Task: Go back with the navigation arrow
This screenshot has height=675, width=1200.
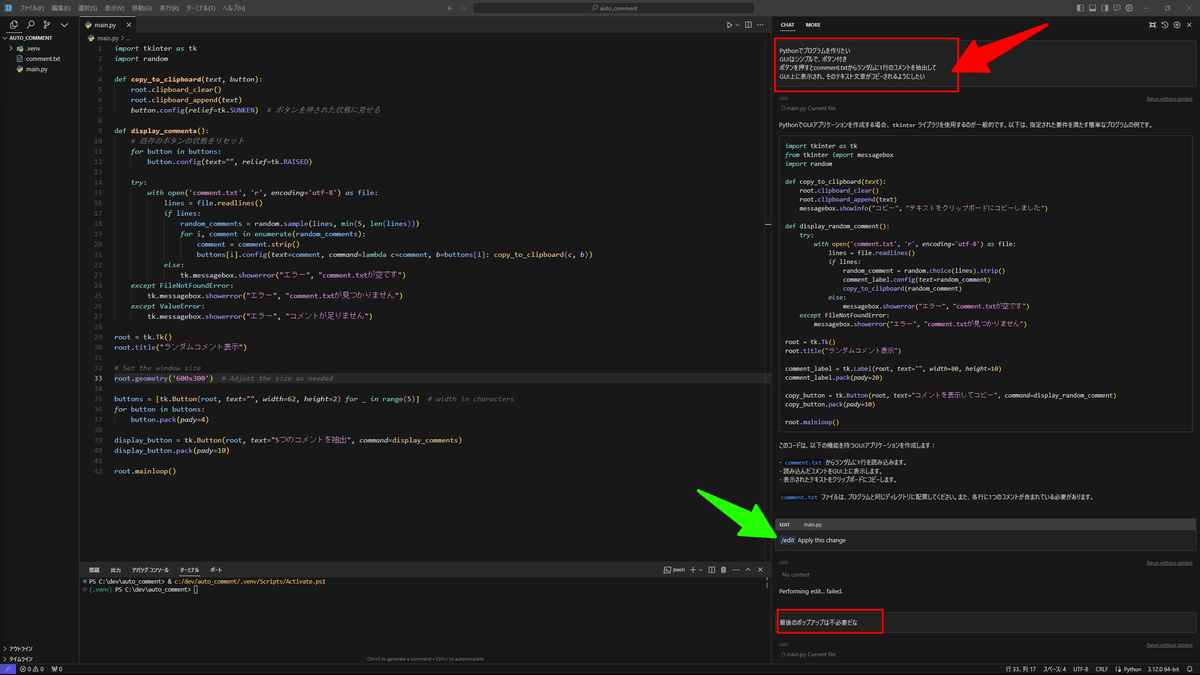Action: point(450,8)
